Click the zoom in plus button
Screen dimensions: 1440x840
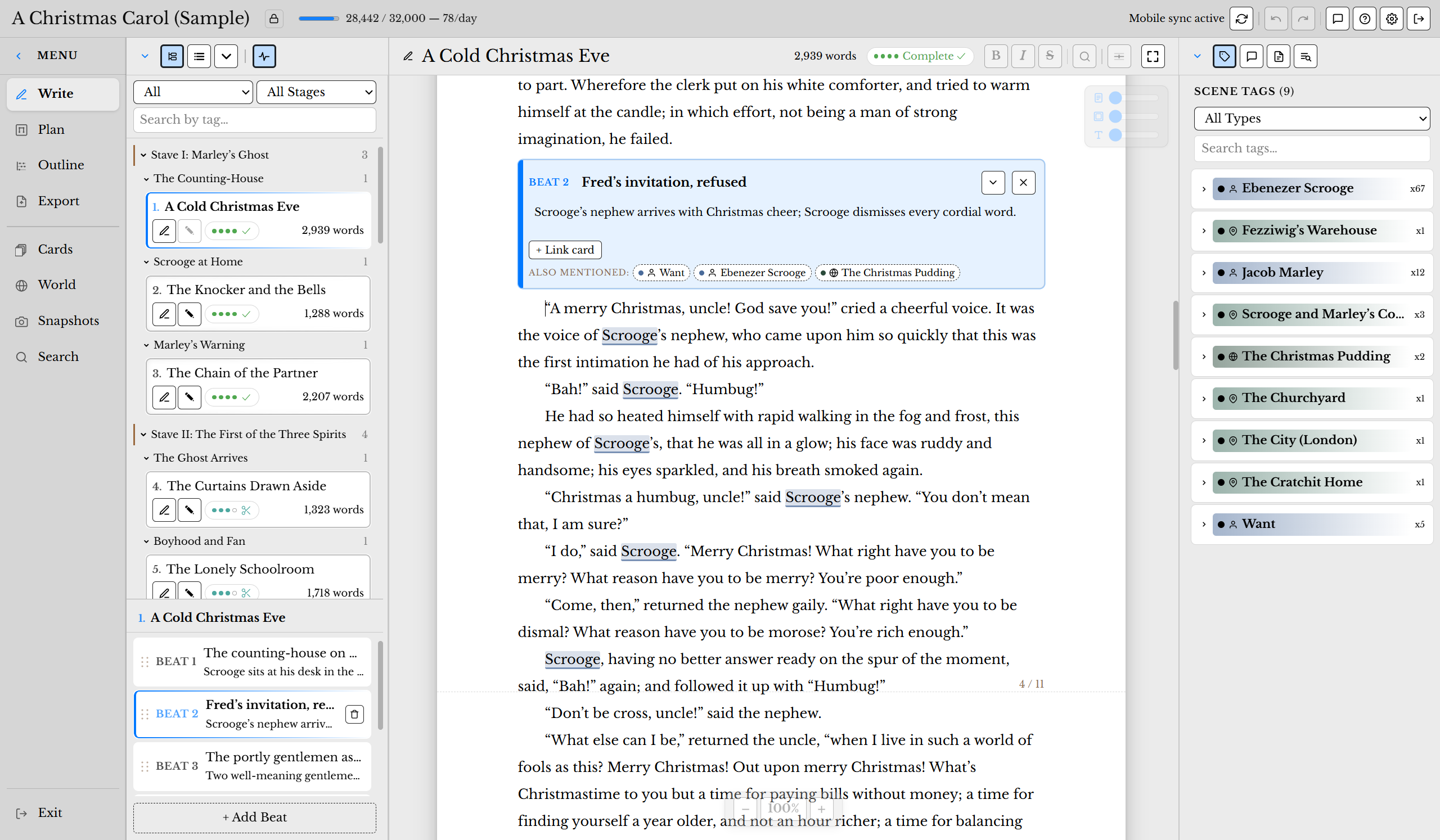(821, 809)
